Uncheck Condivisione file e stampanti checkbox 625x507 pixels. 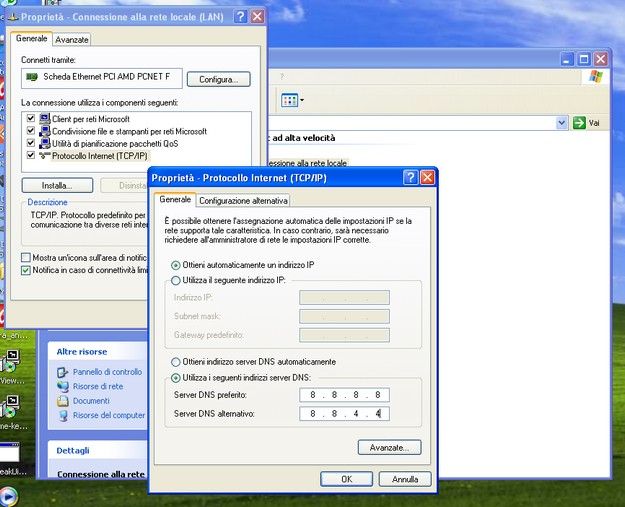pos(31,131)
